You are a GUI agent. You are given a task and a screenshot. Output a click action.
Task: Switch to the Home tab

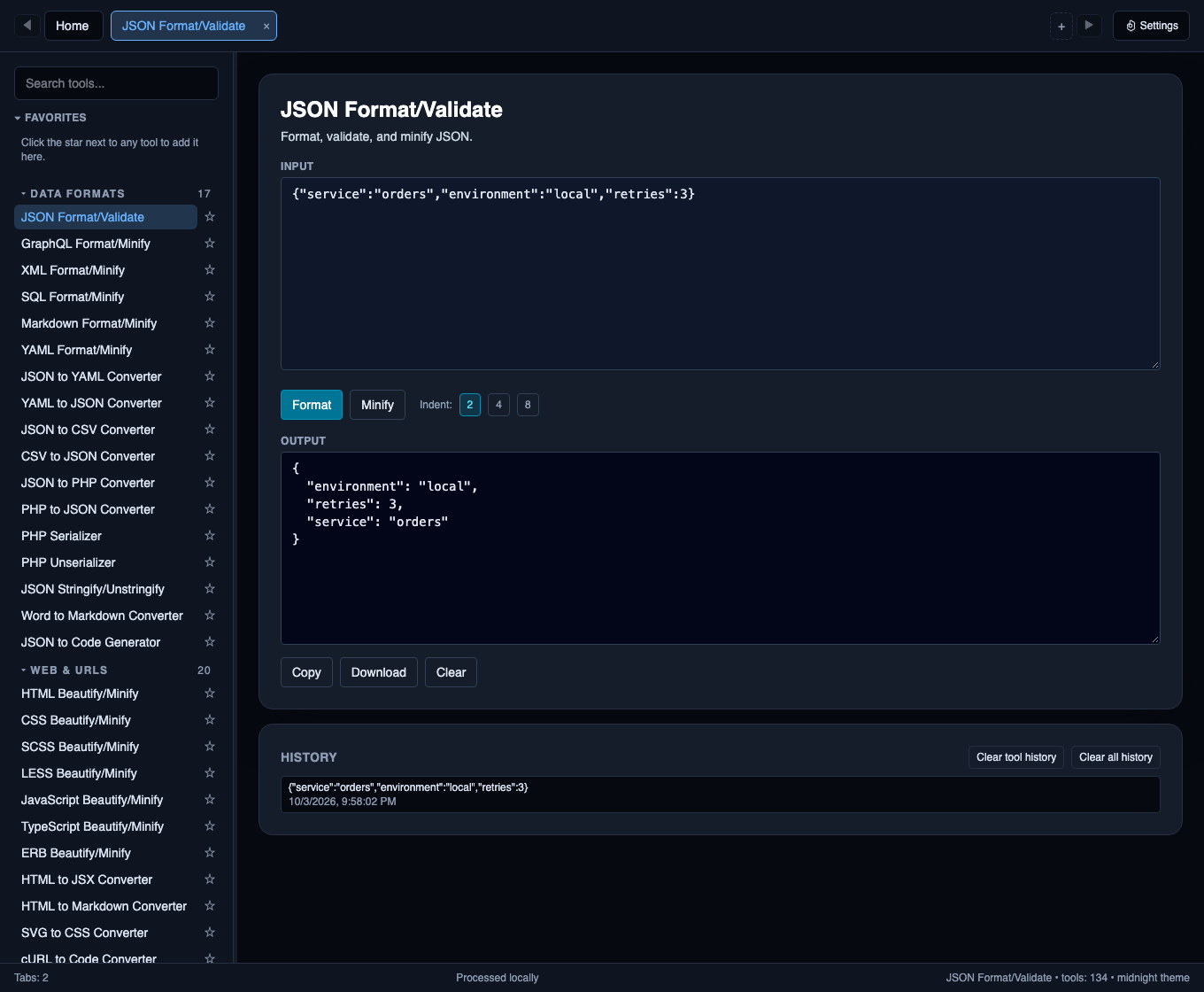point(73,26)
